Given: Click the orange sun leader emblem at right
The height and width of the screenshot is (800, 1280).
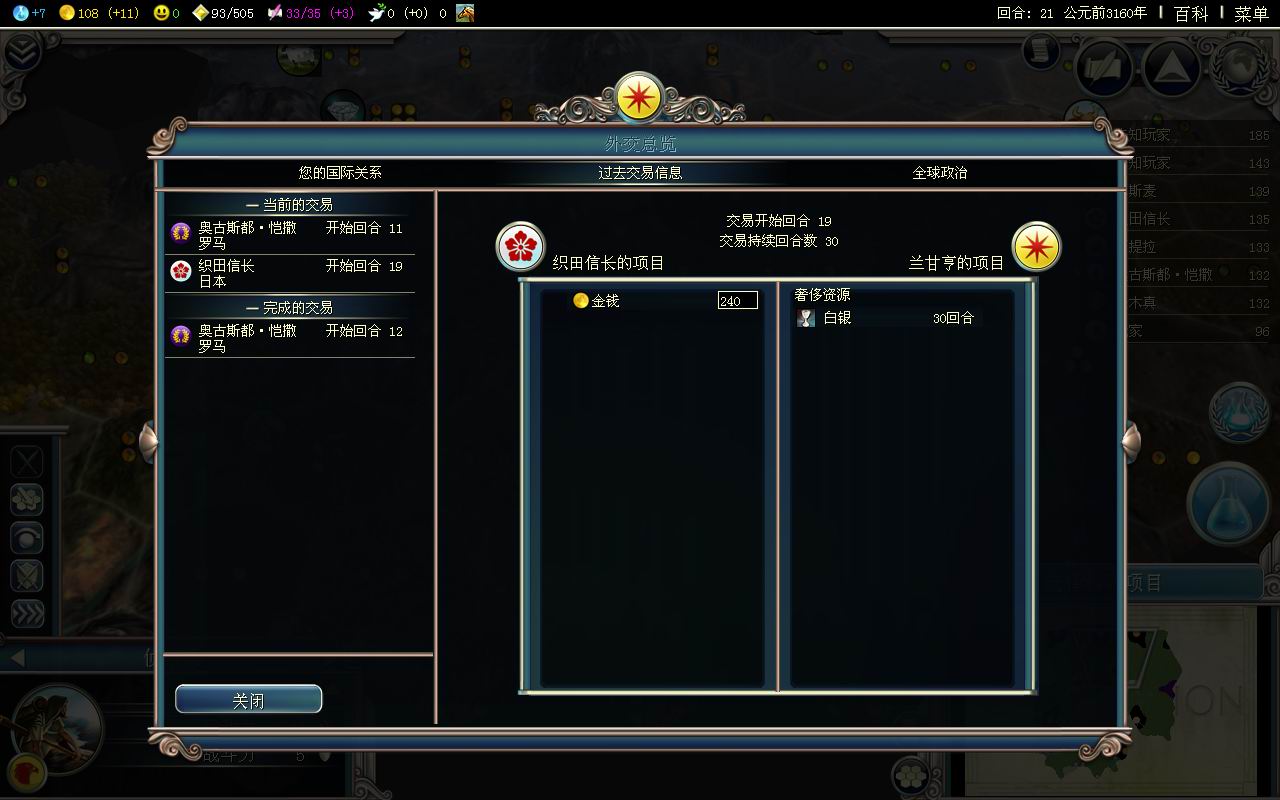Looking at the screenshot, I should click(1036, 246).
